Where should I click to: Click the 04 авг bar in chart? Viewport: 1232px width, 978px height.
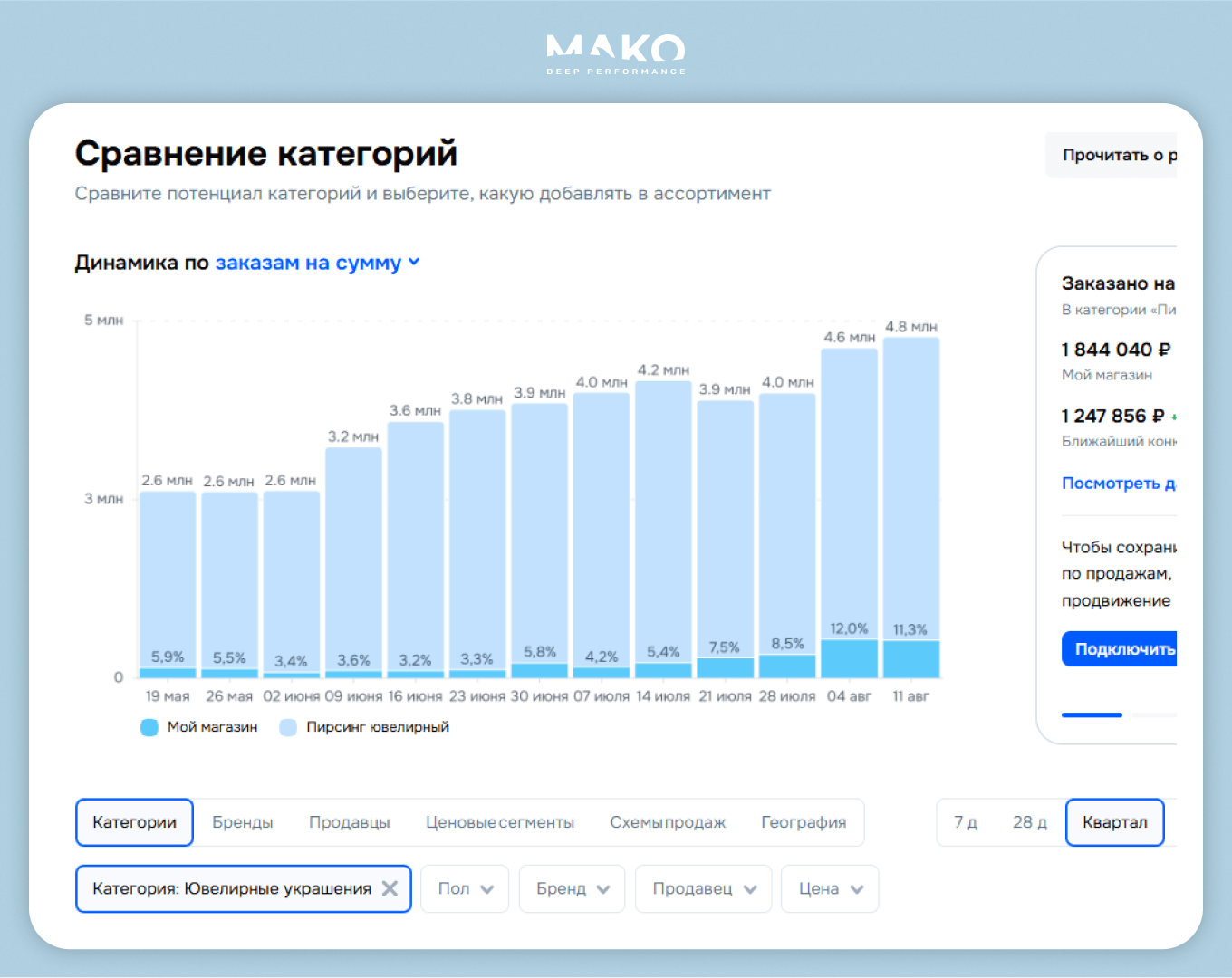pos(849,513)
